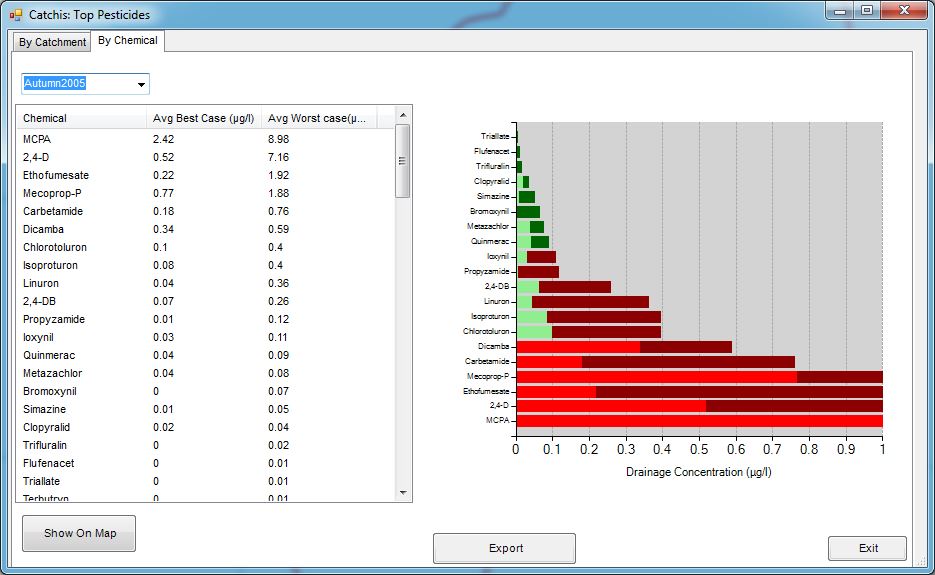The image size is (935, 575).
Task: Sort by the Chemical column header
Action: pos(80,118)
